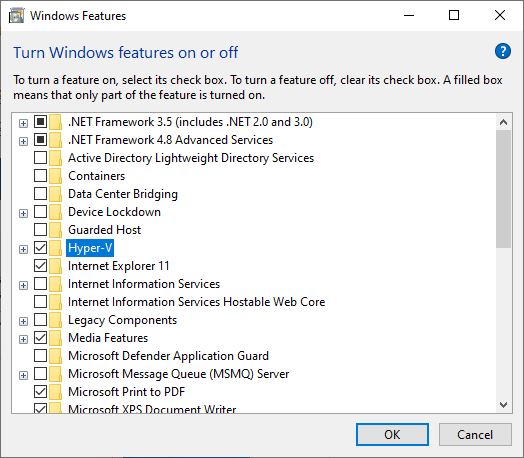Minimize the Windows Features window
This screenshot has height=458, width=524.
[x=409, y=15]
